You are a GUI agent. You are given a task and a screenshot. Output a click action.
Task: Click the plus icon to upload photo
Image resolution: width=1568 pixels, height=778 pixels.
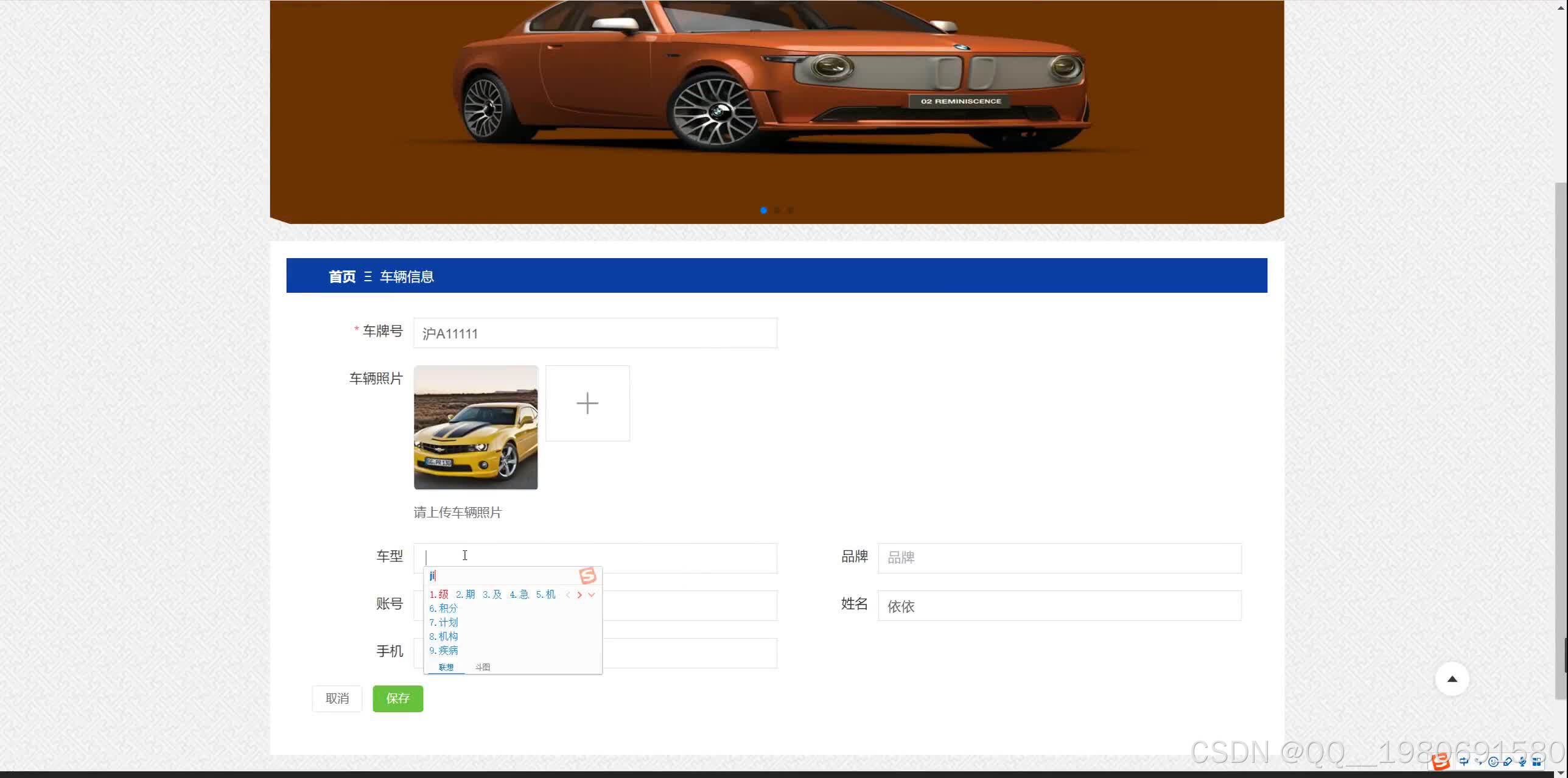[587, 403]
